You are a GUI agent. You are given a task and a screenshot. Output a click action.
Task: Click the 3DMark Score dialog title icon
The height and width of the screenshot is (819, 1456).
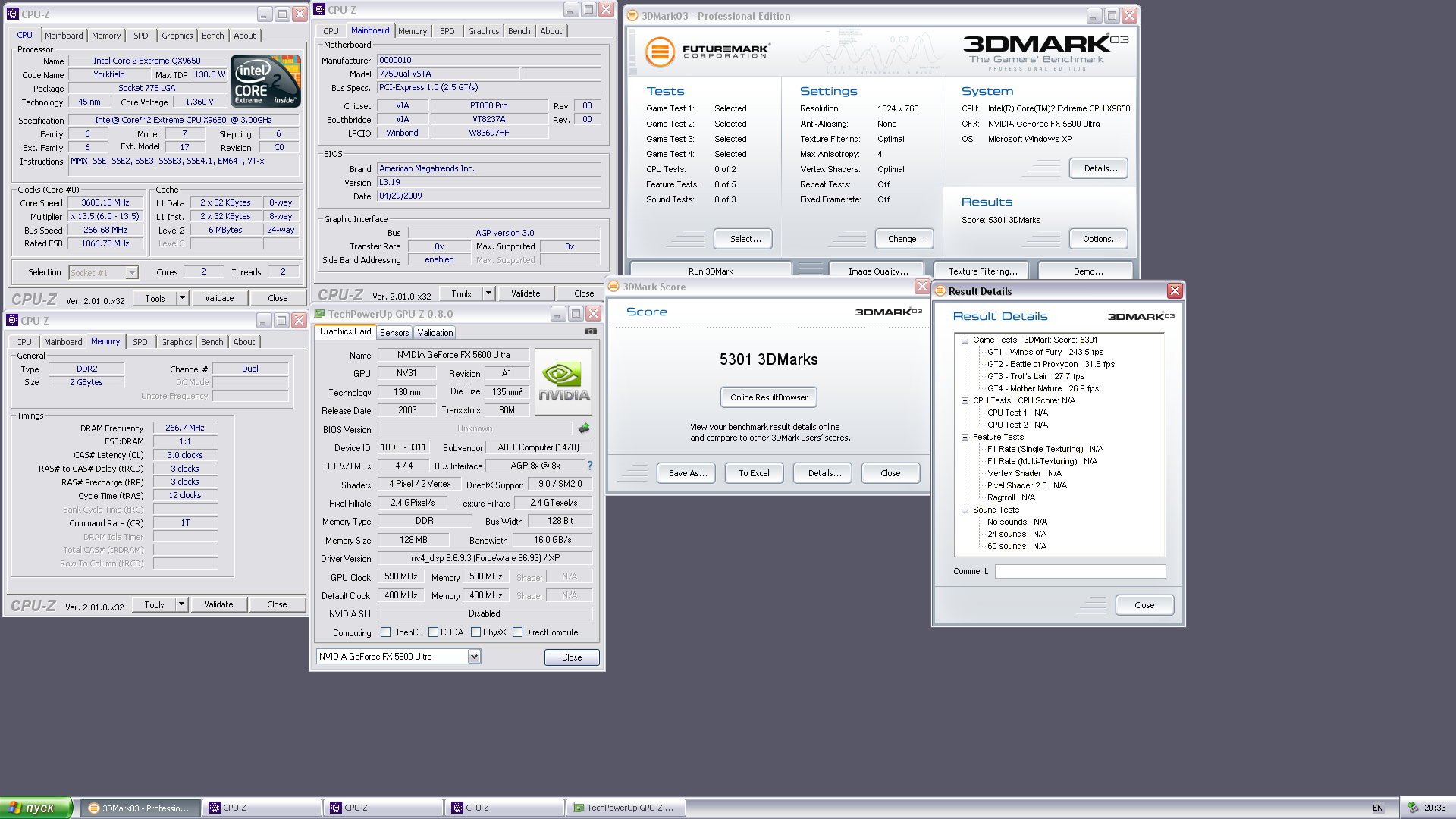(614, 287)
